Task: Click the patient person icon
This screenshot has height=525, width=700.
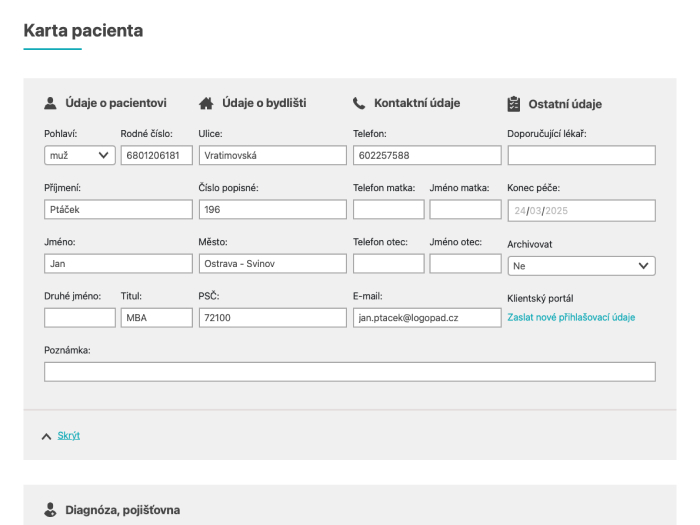Action: tap(50, 103)
